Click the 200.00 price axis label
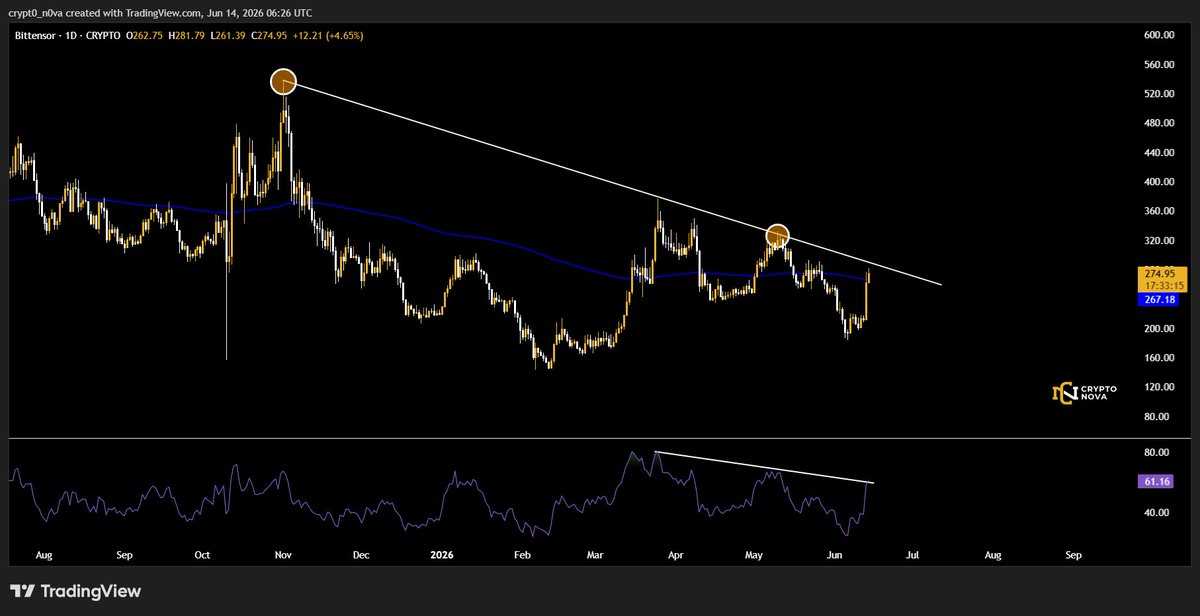This screenshot has height=616, width=1200. coord(1158,329)
